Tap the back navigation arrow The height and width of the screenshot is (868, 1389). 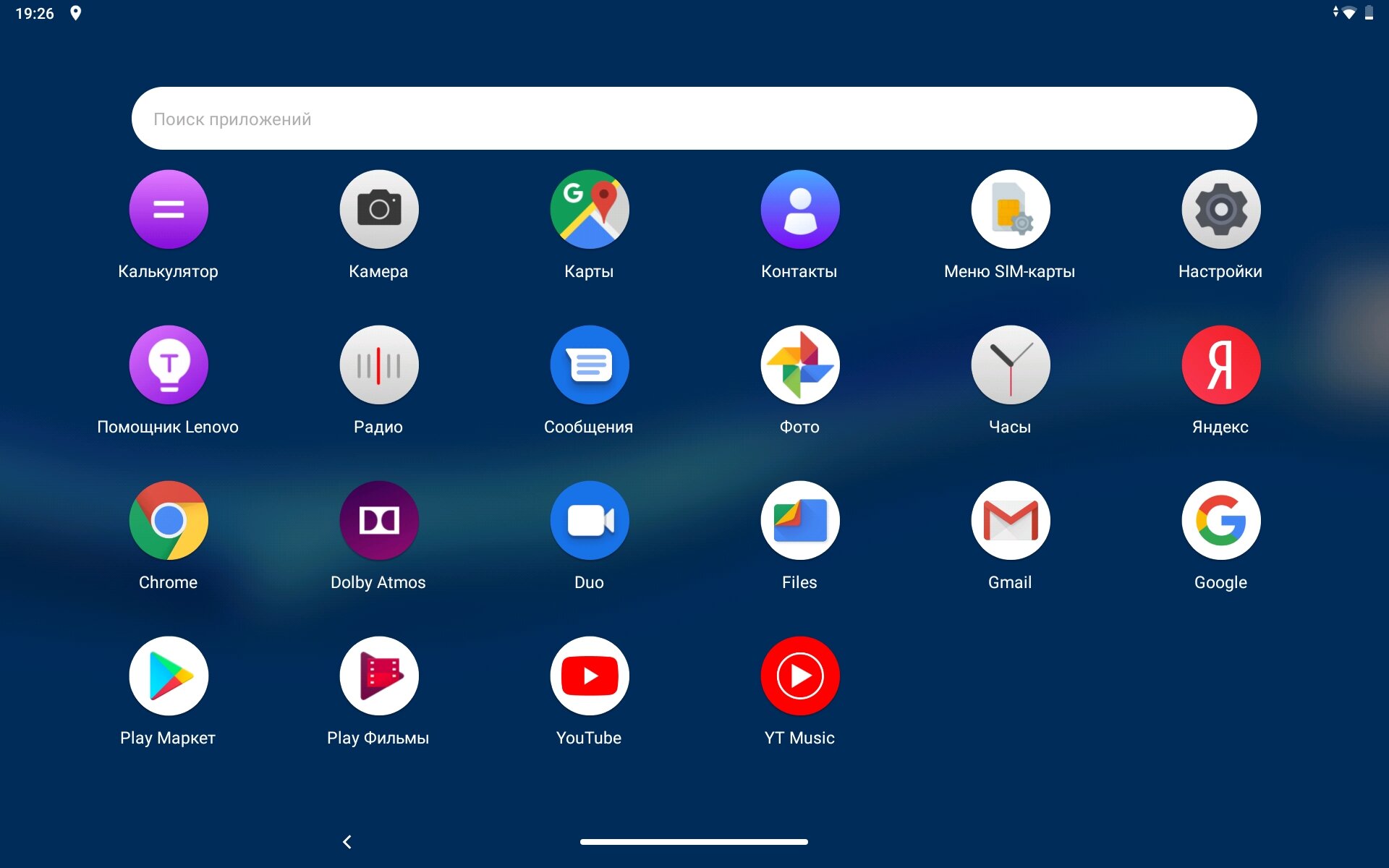347,842
